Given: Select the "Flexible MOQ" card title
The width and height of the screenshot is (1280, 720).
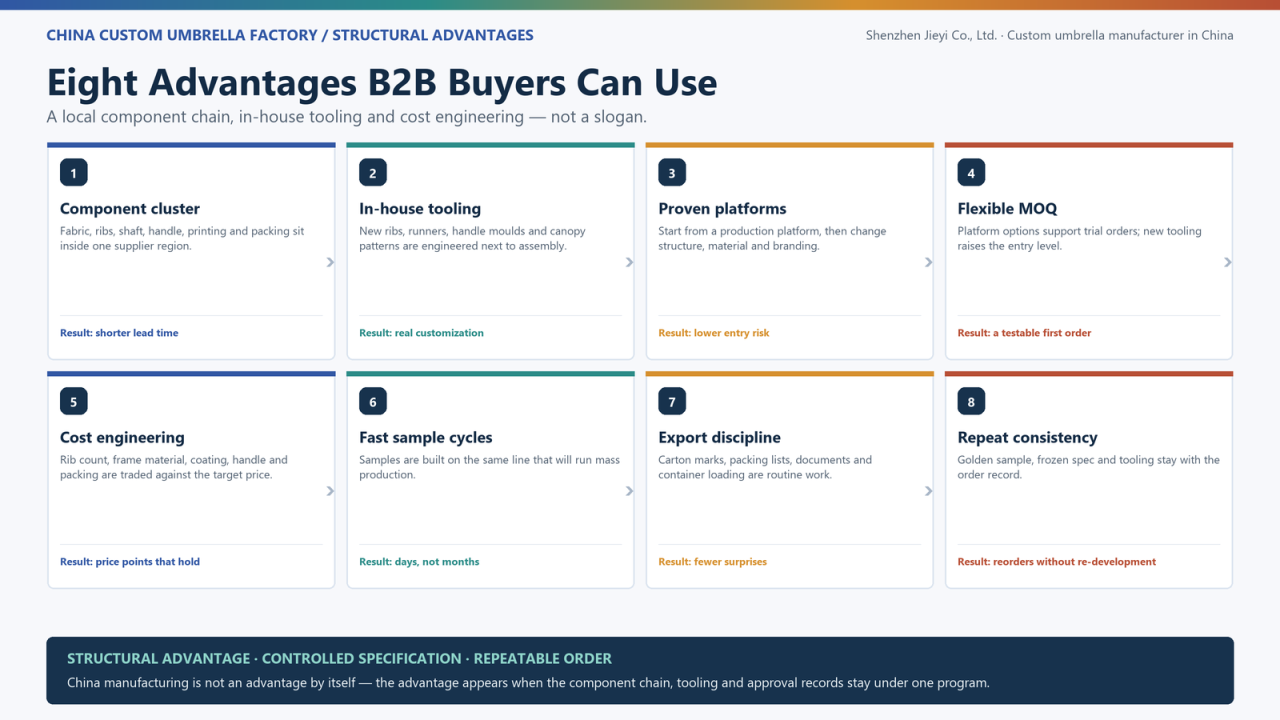Looking at the screenshot, I should 1007,209.
